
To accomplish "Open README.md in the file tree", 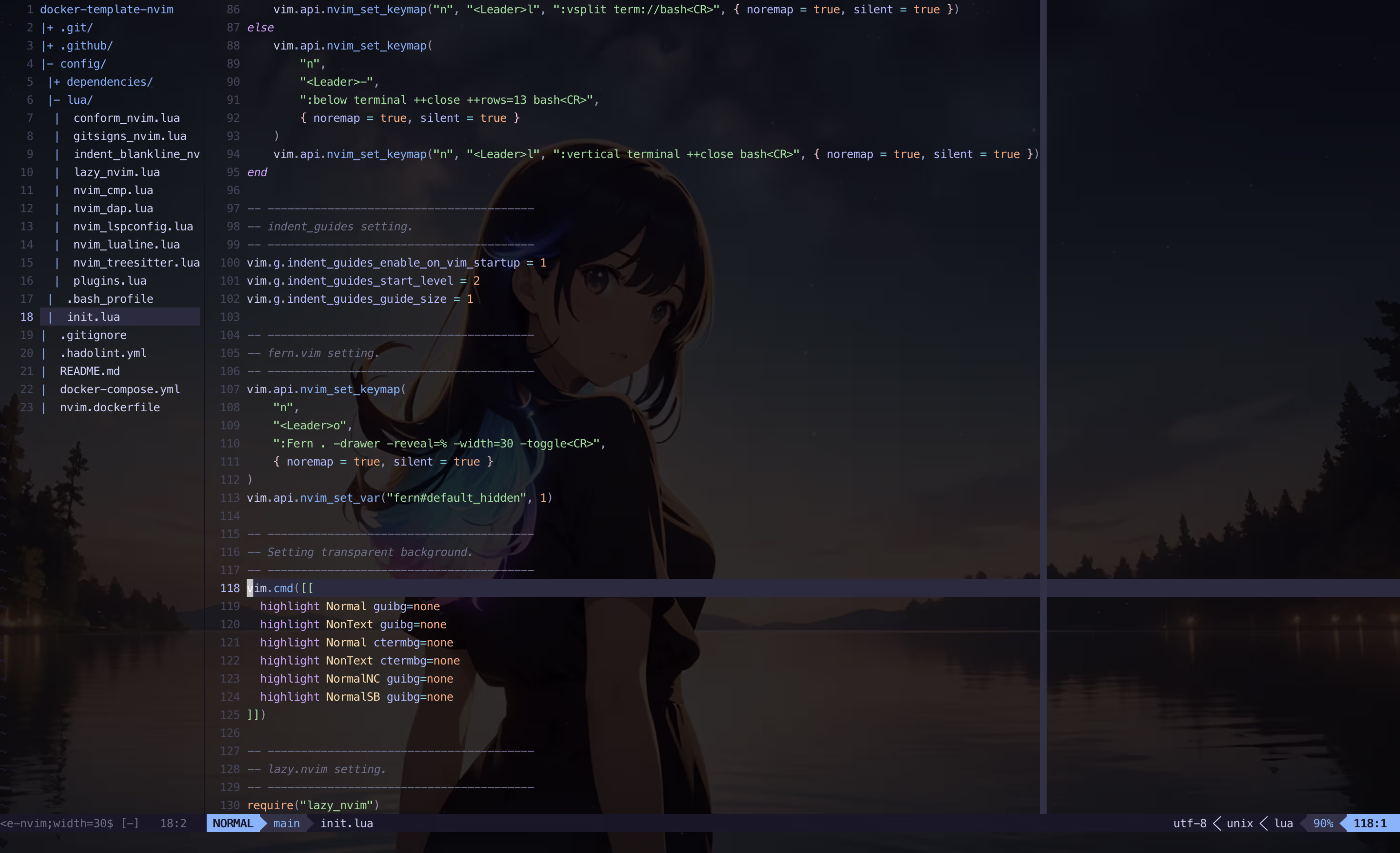I will pyautogui.click(x=90, y=371).
